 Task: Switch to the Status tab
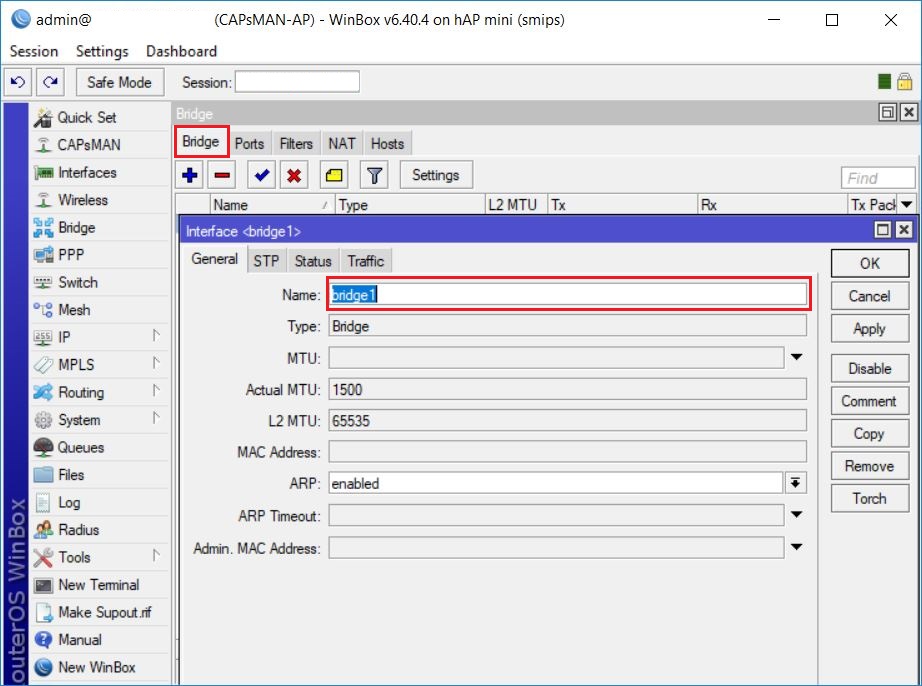coord(313,261)
